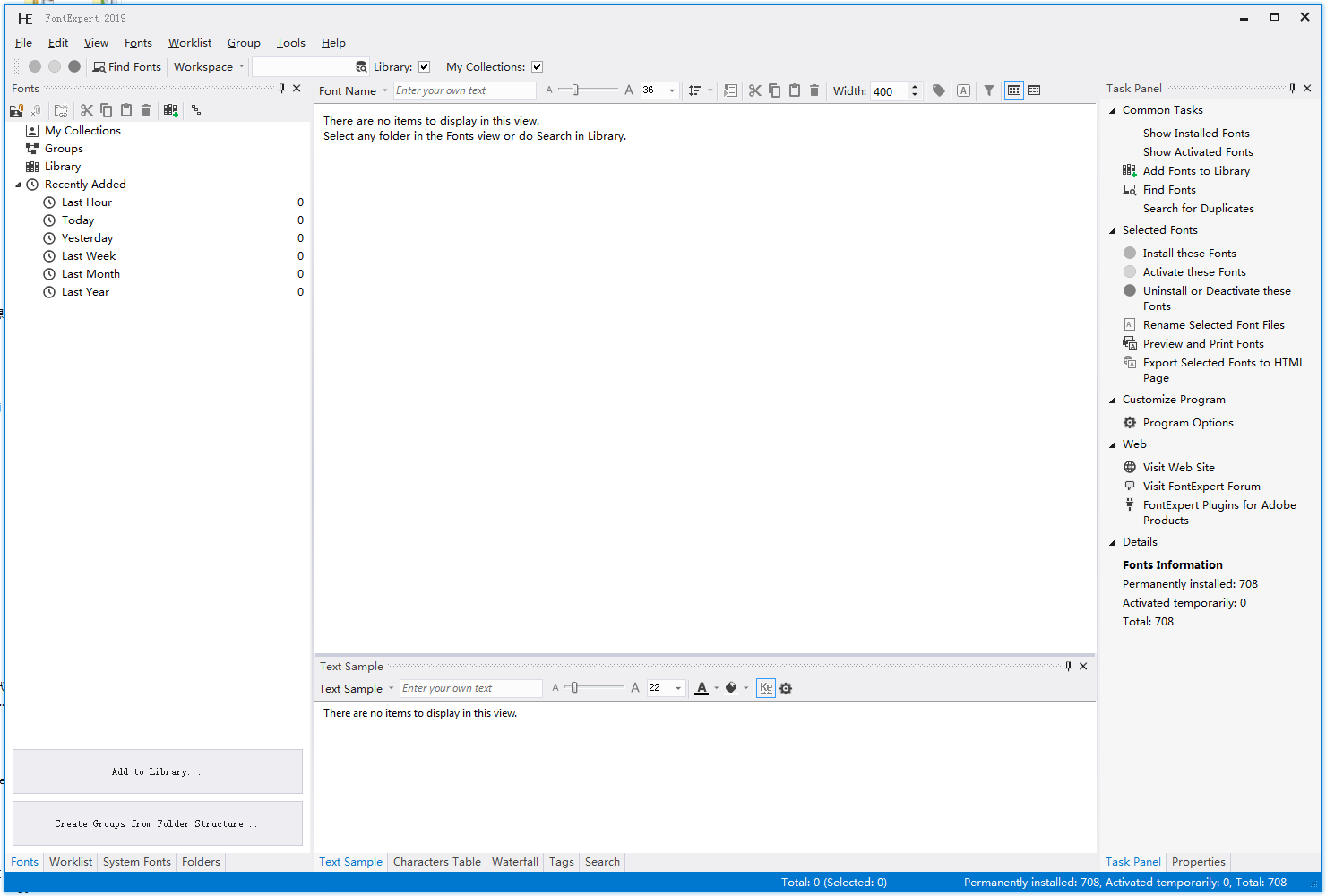Click the expand tree structure icon in Fonts toolbar
The height and width of the screenshot is (896, 1326).
coord(195,110)
